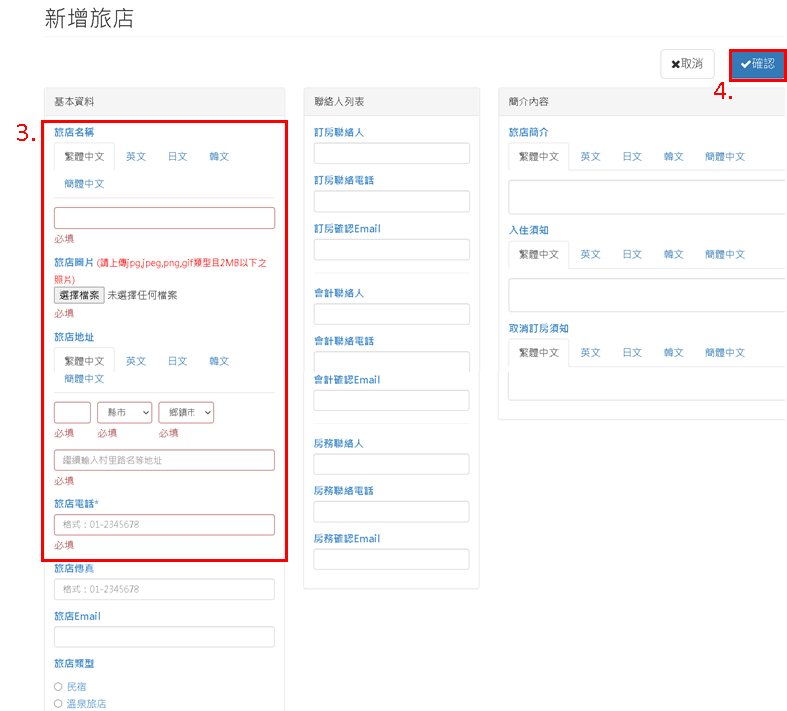Select the 民宿 radio option
Viewport: 787px width, 711px height.
click(x=58, y=687)
